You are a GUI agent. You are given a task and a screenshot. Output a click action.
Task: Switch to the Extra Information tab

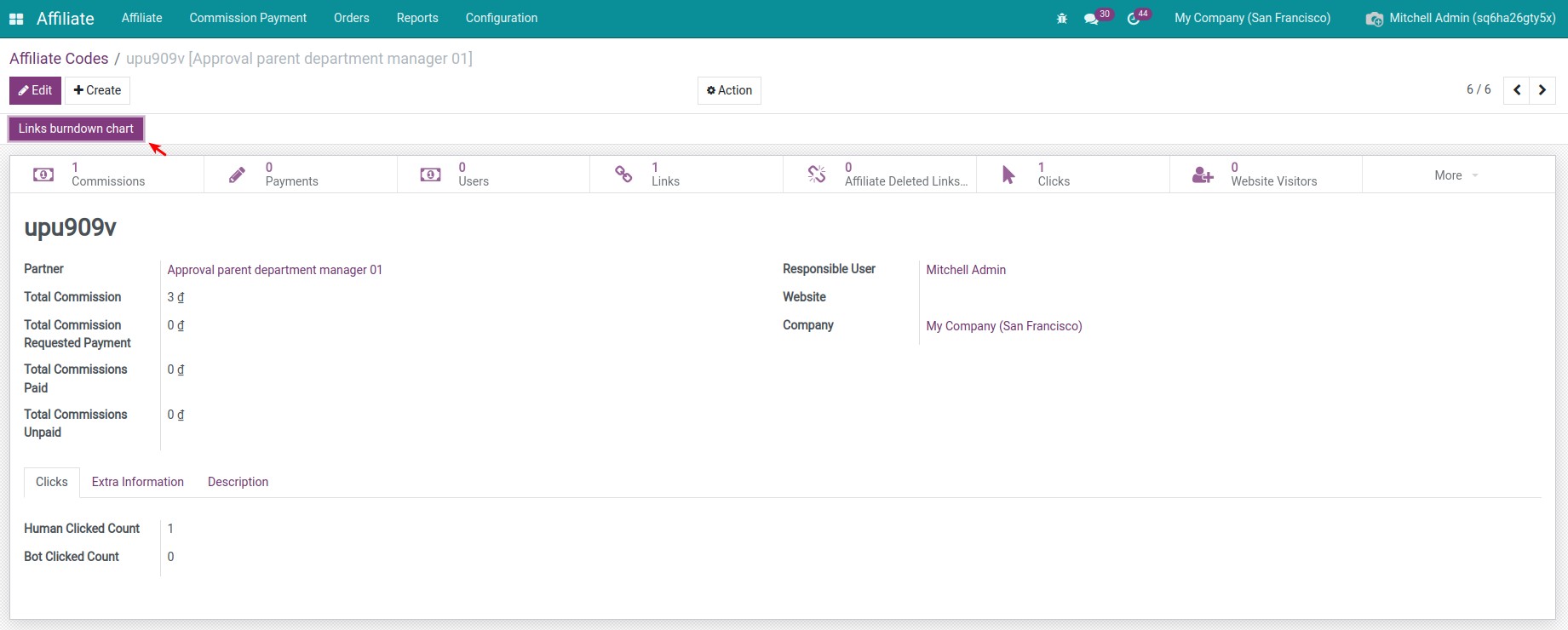click(x=138, y=482)
